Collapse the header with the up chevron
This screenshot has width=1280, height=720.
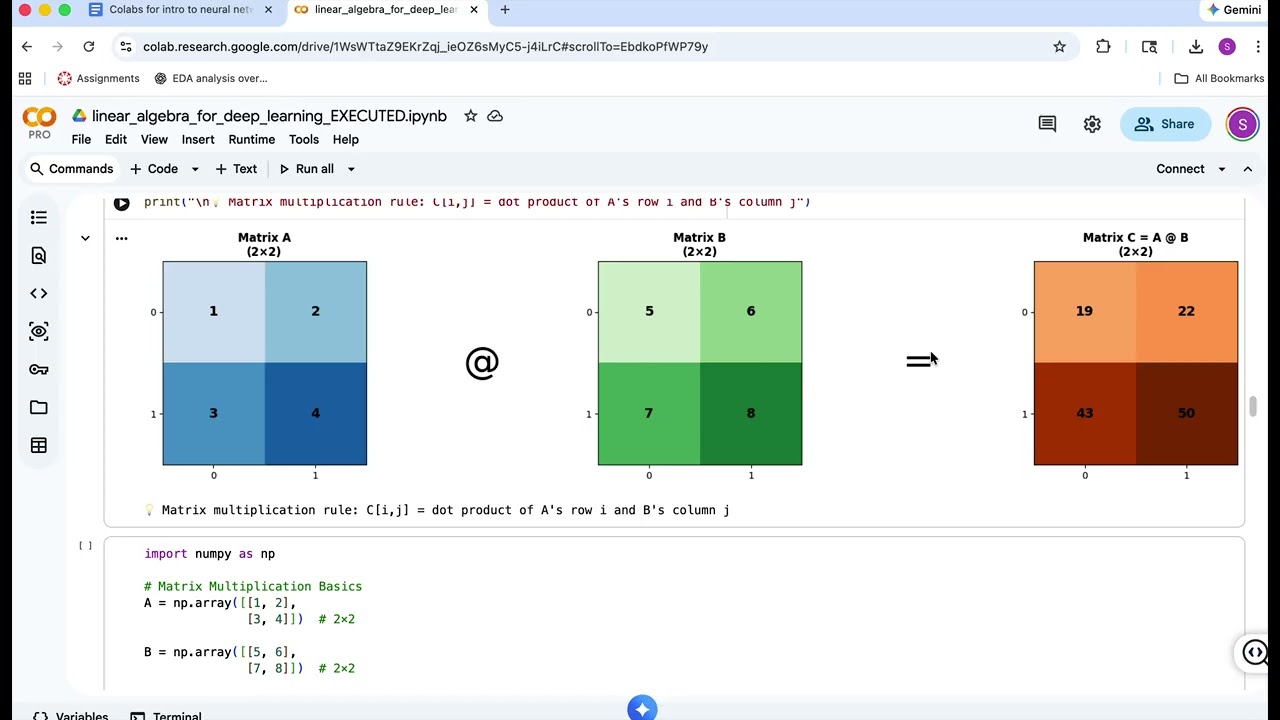1248,169
